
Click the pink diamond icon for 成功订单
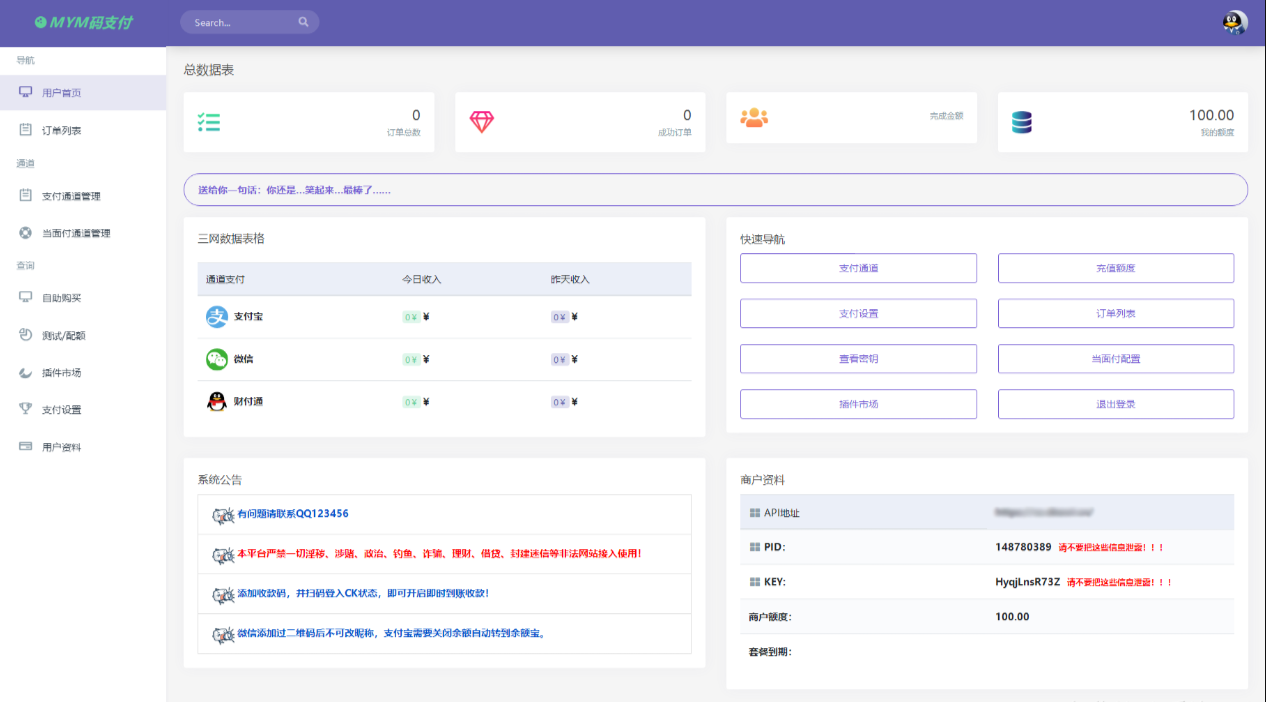coord(482,122)
